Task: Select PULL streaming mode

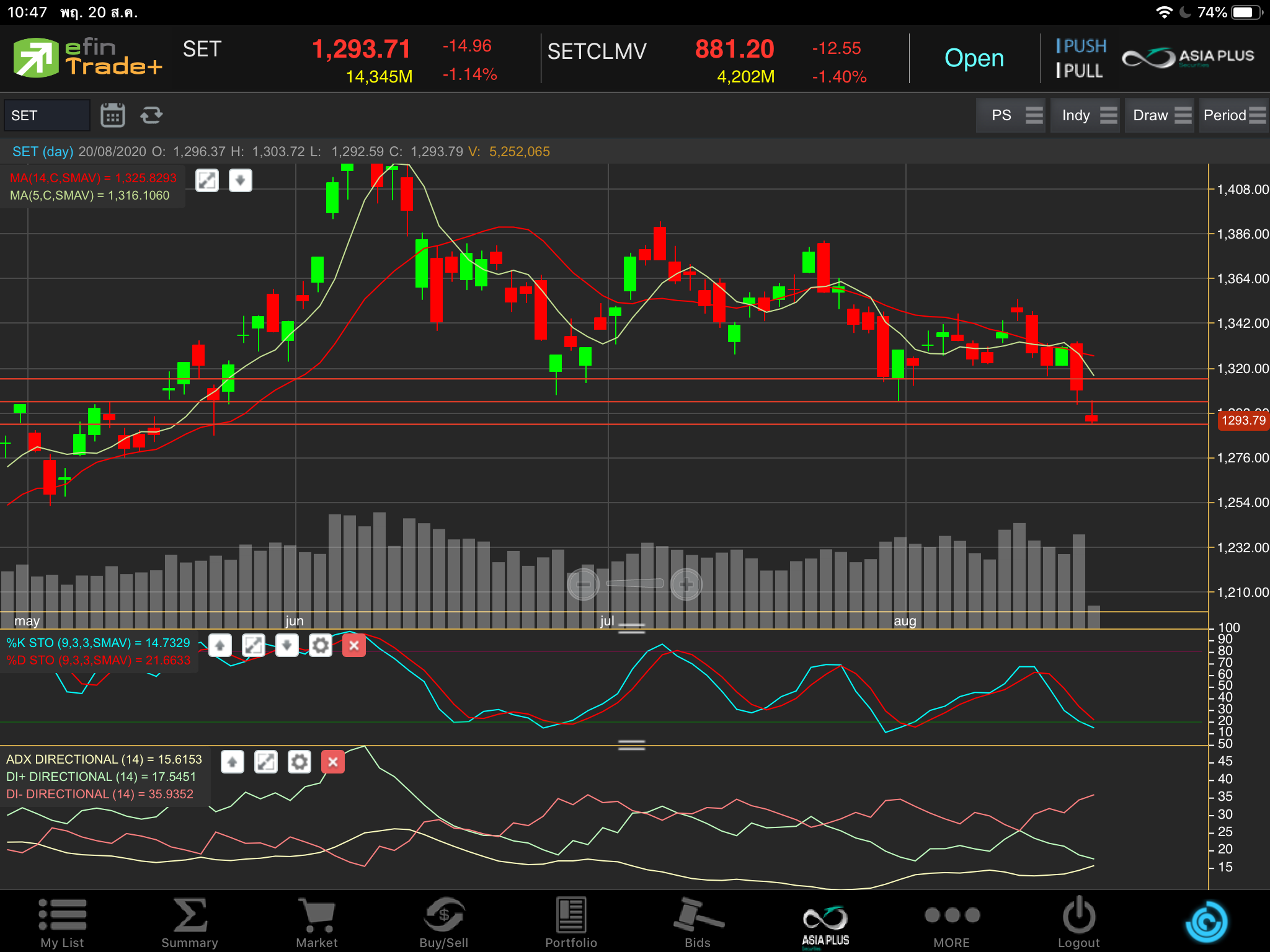Action: pos(1080,71)
